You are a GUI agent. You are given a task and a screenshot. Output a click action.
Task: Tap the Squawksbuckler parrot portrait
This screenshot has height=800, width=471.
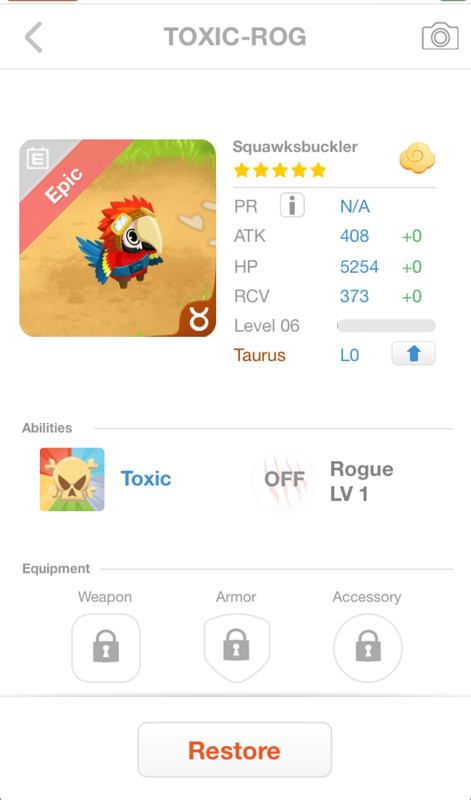117,238
